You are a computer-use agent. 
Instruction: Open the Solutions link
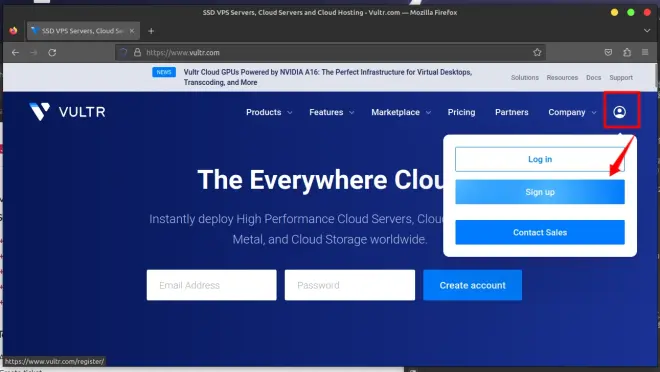[524, 78]
